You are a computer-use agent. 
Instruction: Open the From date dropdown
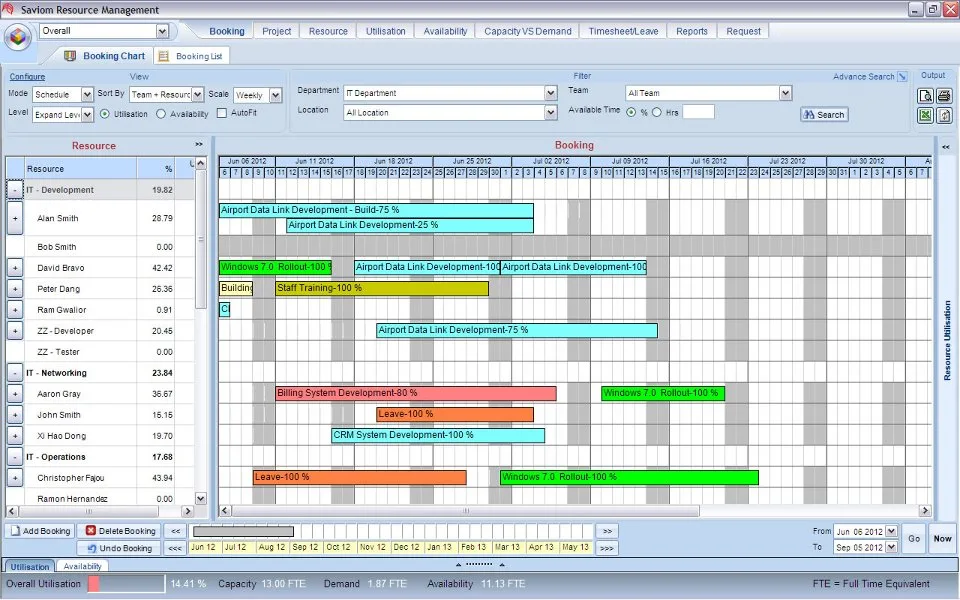coord(891,531)
